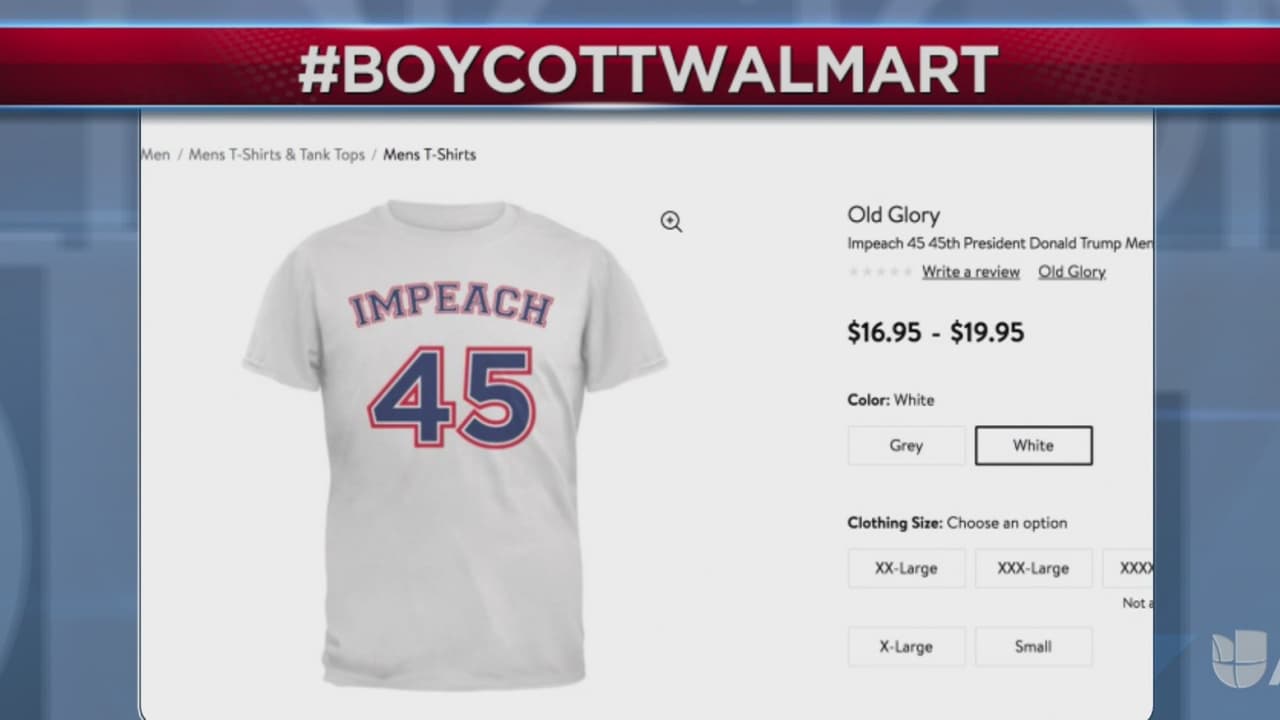Choose the XXX-Large clothing size
Image resolution: width=1280 pixels, height=720 pixels.
tap(1033, 568)
